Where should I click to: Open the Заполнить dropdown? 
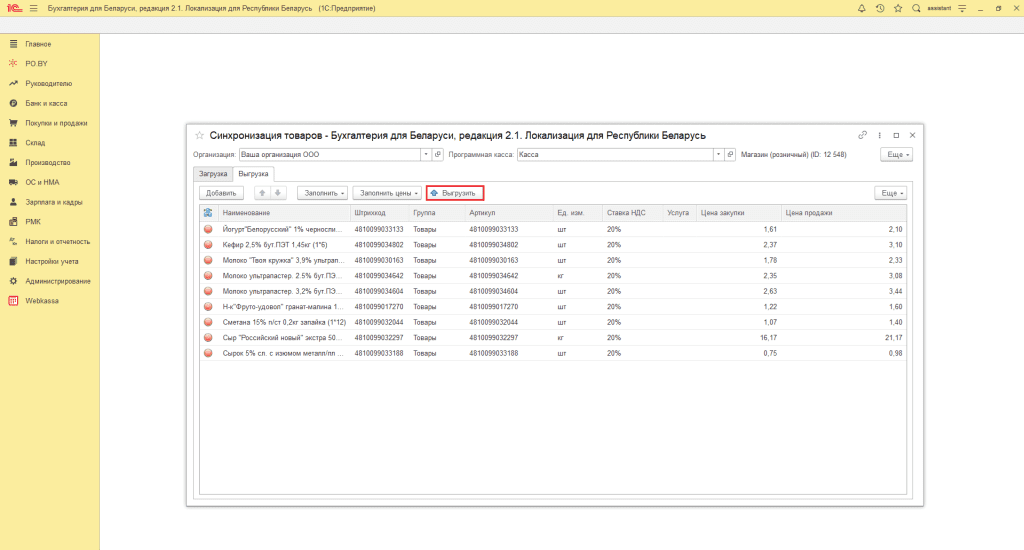(323, 193)
